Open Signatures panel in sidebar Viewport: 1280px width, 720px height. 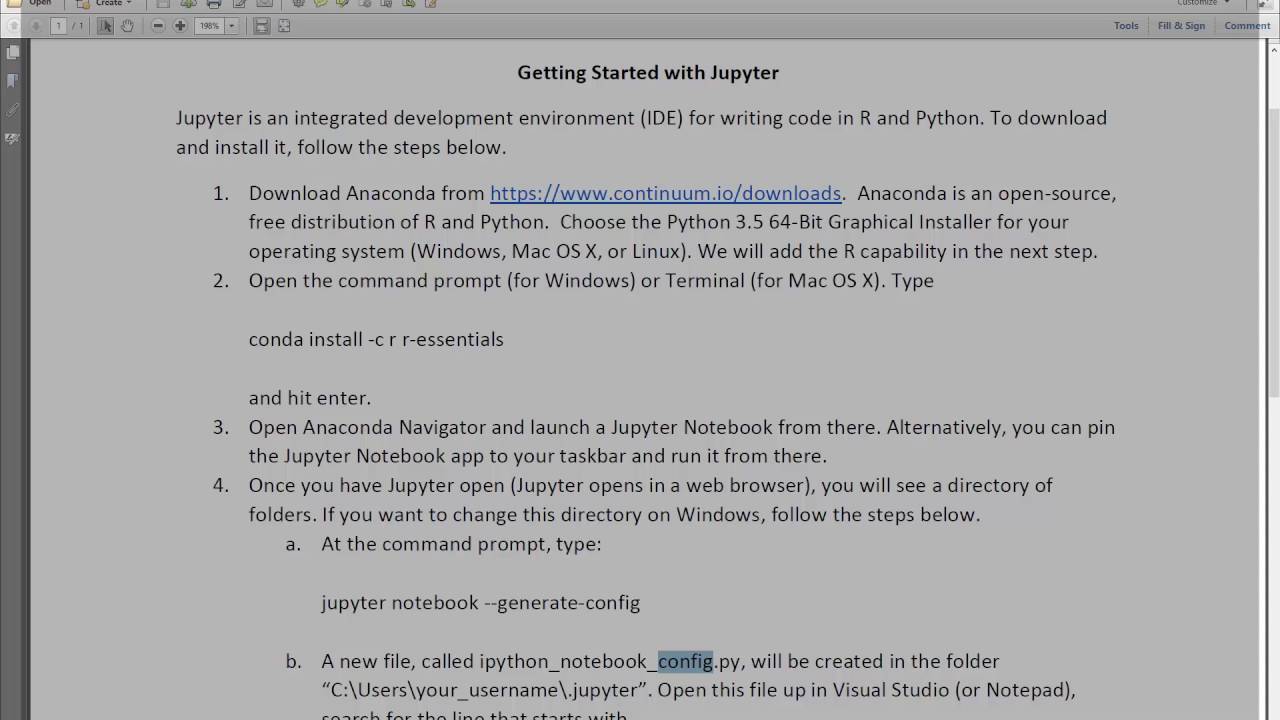tap(12, 139)
